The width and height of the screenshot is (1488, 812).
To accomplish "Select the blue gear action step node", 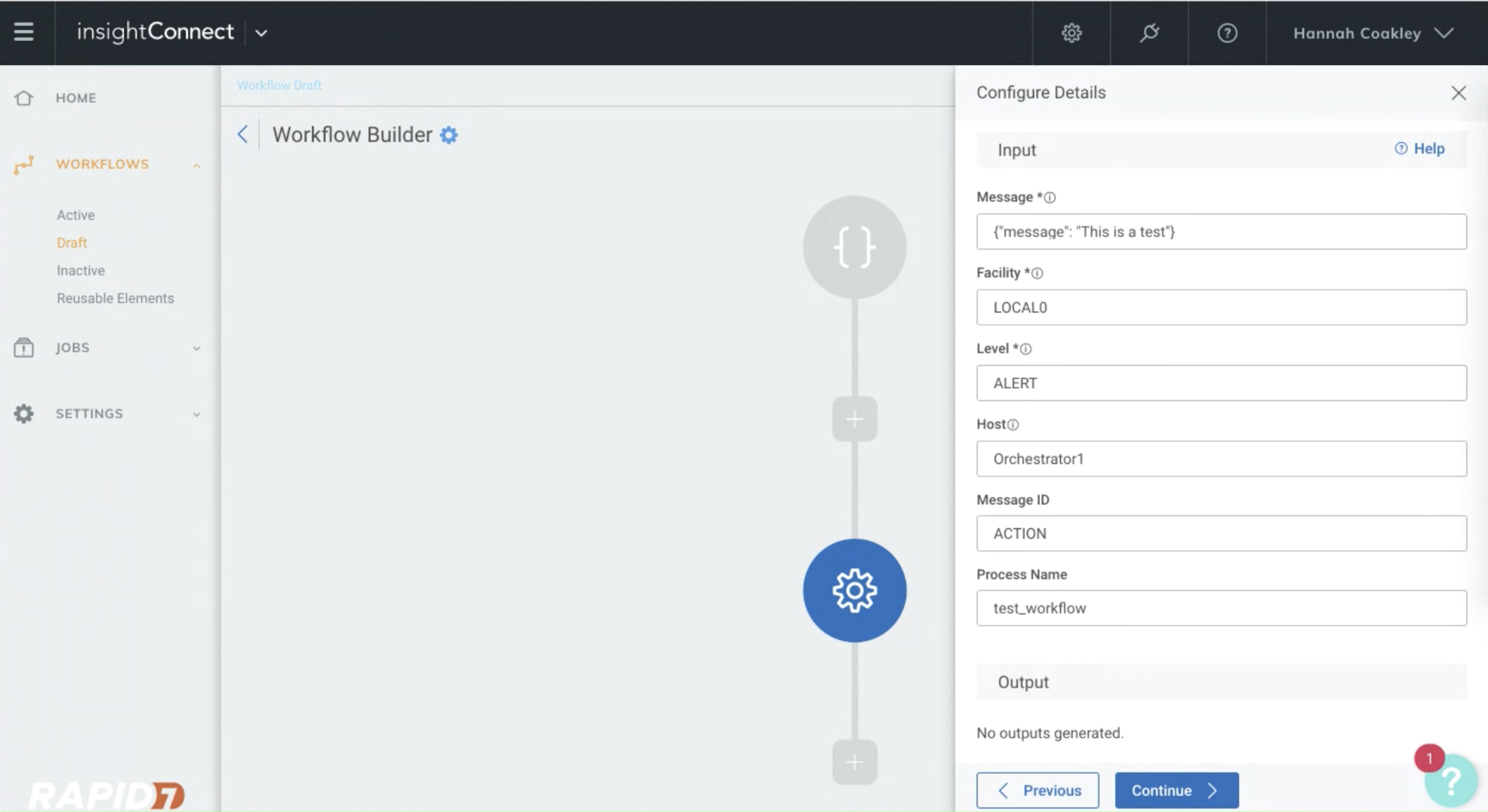I will tap(855, 590).
